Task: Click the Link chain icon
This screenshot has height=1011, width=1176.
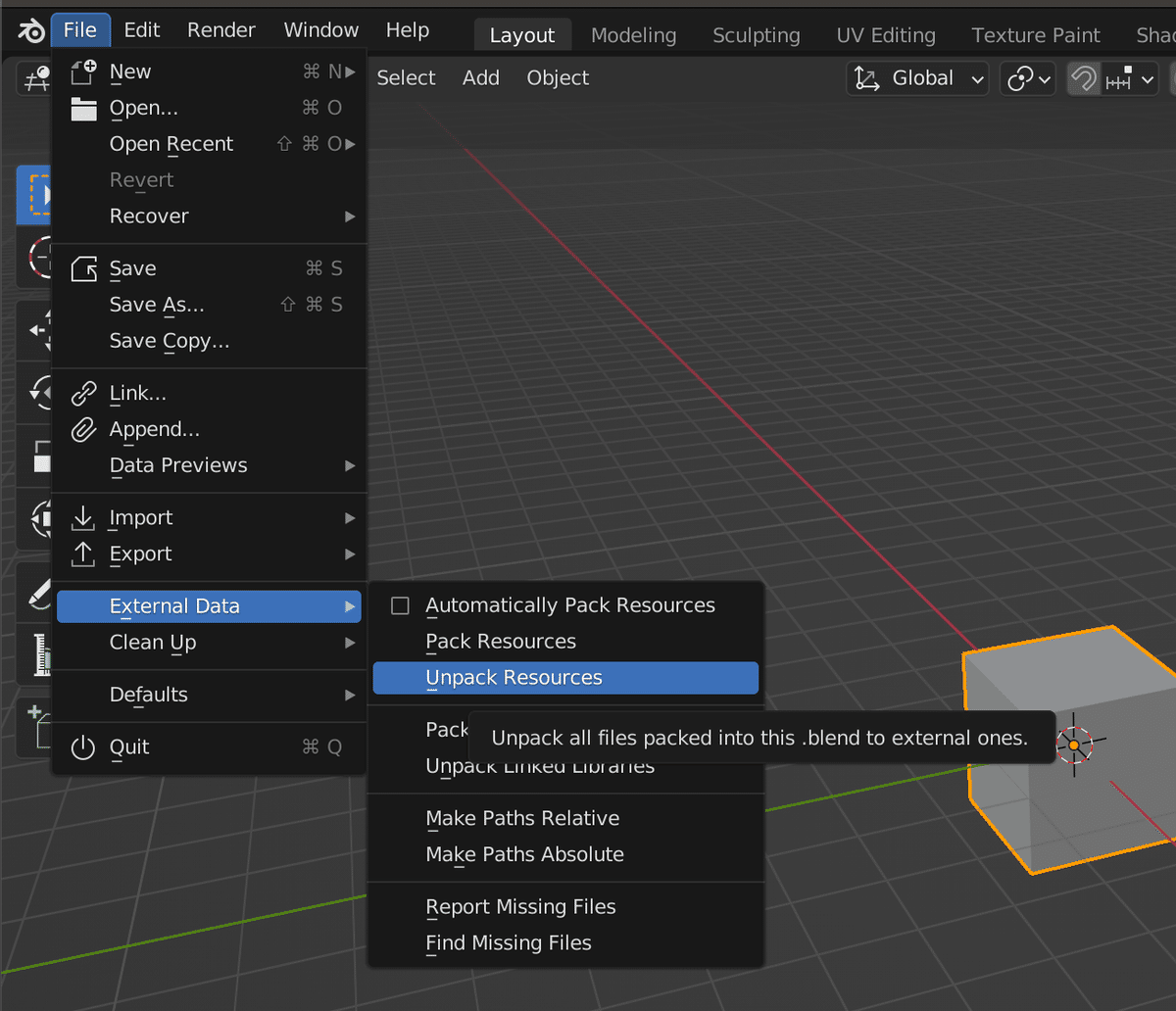Action: click(84, 393)
